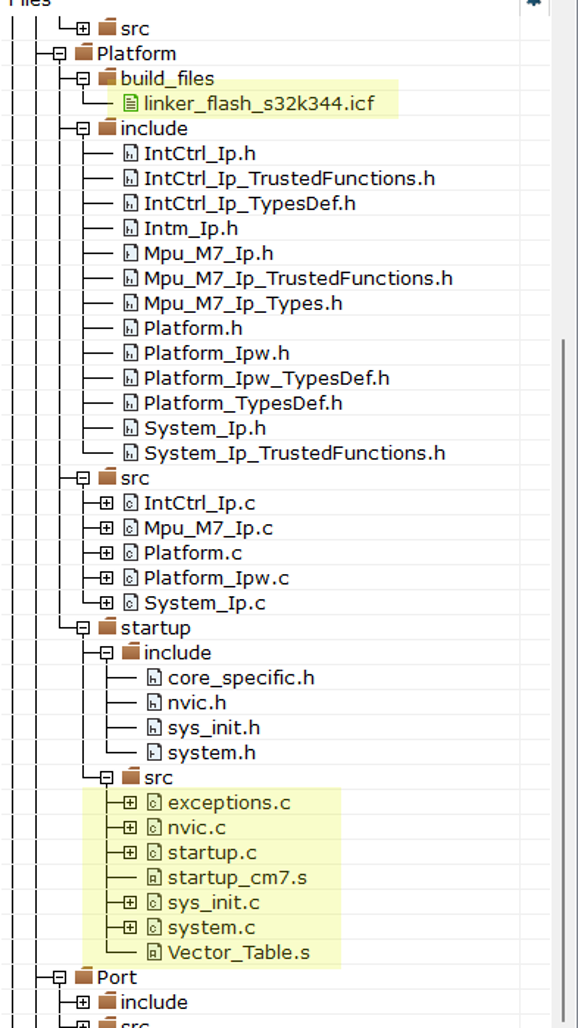Select the System_Ip.c file name
Viewport: 578px width, 1028px height.
(204, 603)
